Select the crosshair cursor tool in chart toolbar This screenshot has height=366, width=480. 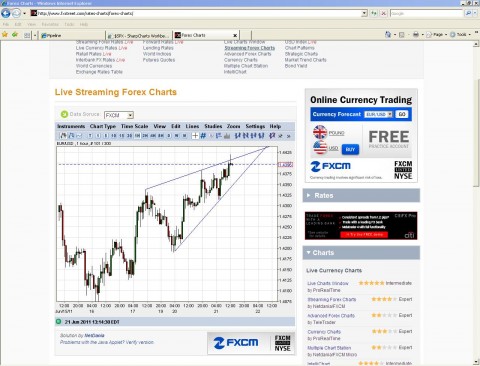coord(195,136)
